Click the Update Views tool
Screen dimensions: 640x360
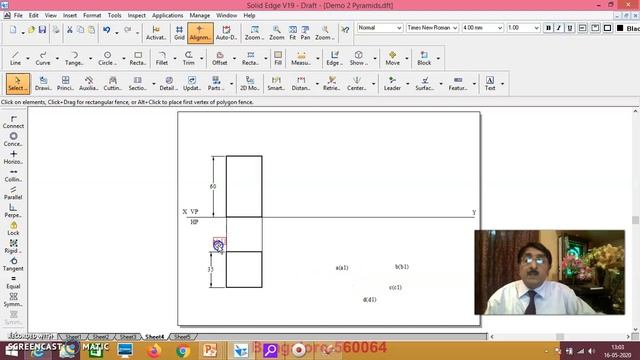coord(191,83)
